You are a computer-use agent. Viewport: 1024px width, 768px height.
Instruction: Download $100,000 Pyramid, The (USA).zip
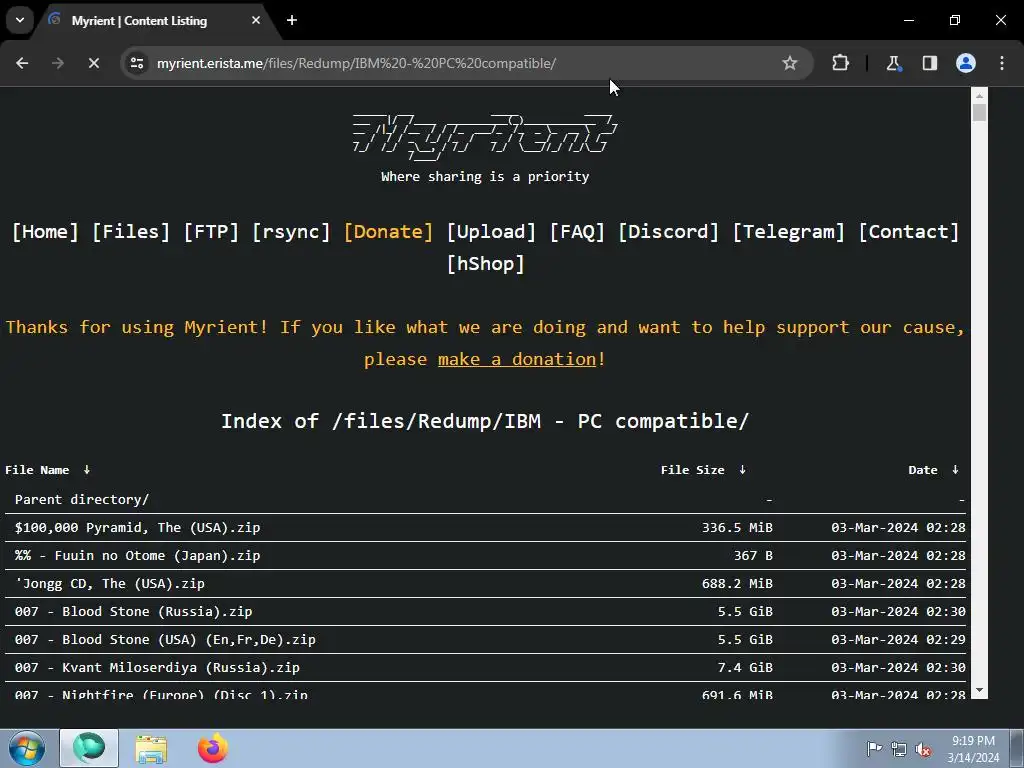[137, 528]
